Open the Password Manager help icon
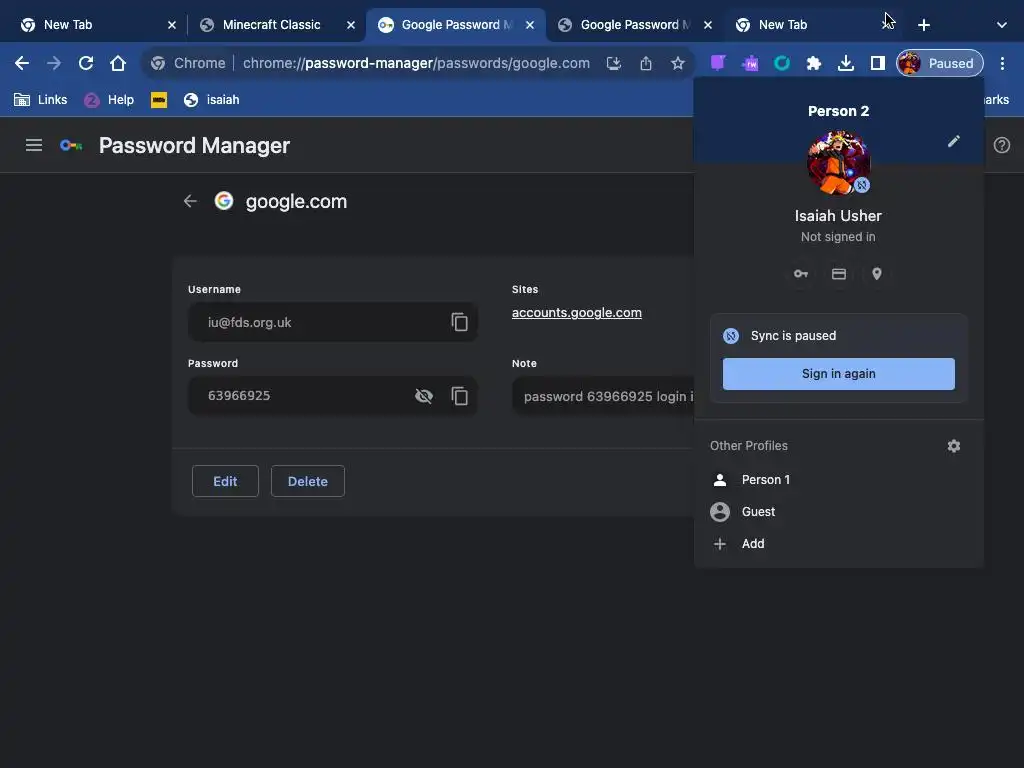The width and height of the screenshot is (1024, 768). pos(1001,145)
